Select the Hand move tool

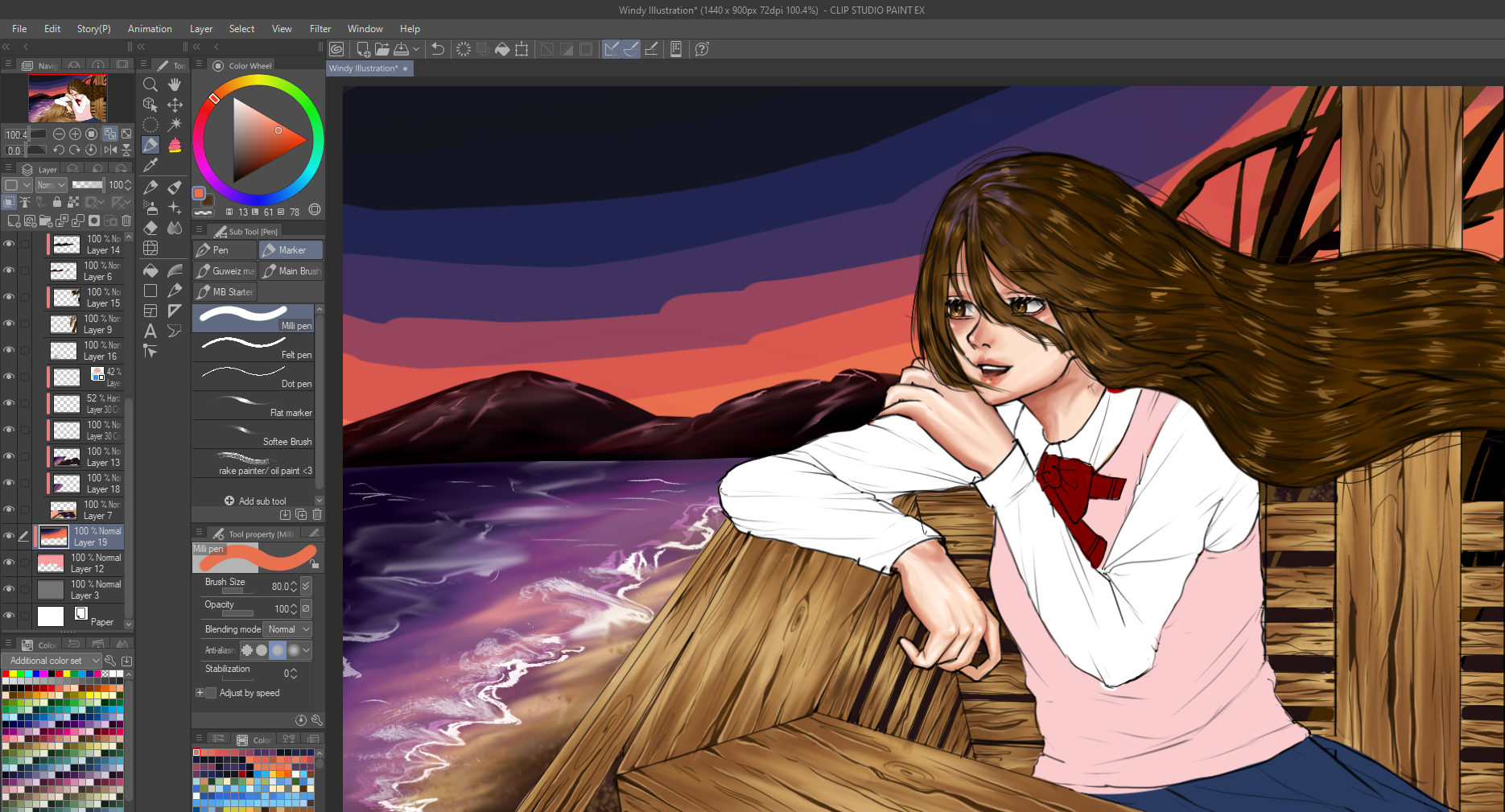pos(175,84)
